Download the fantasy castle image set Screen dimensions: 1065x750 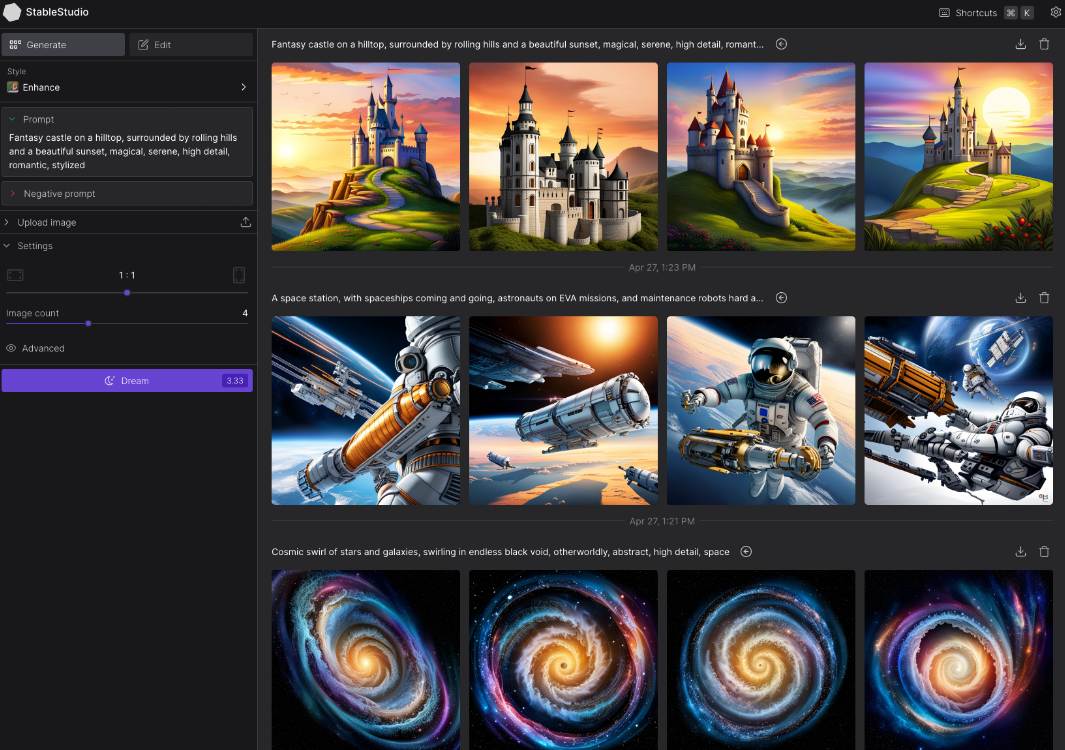point(1020,44)
